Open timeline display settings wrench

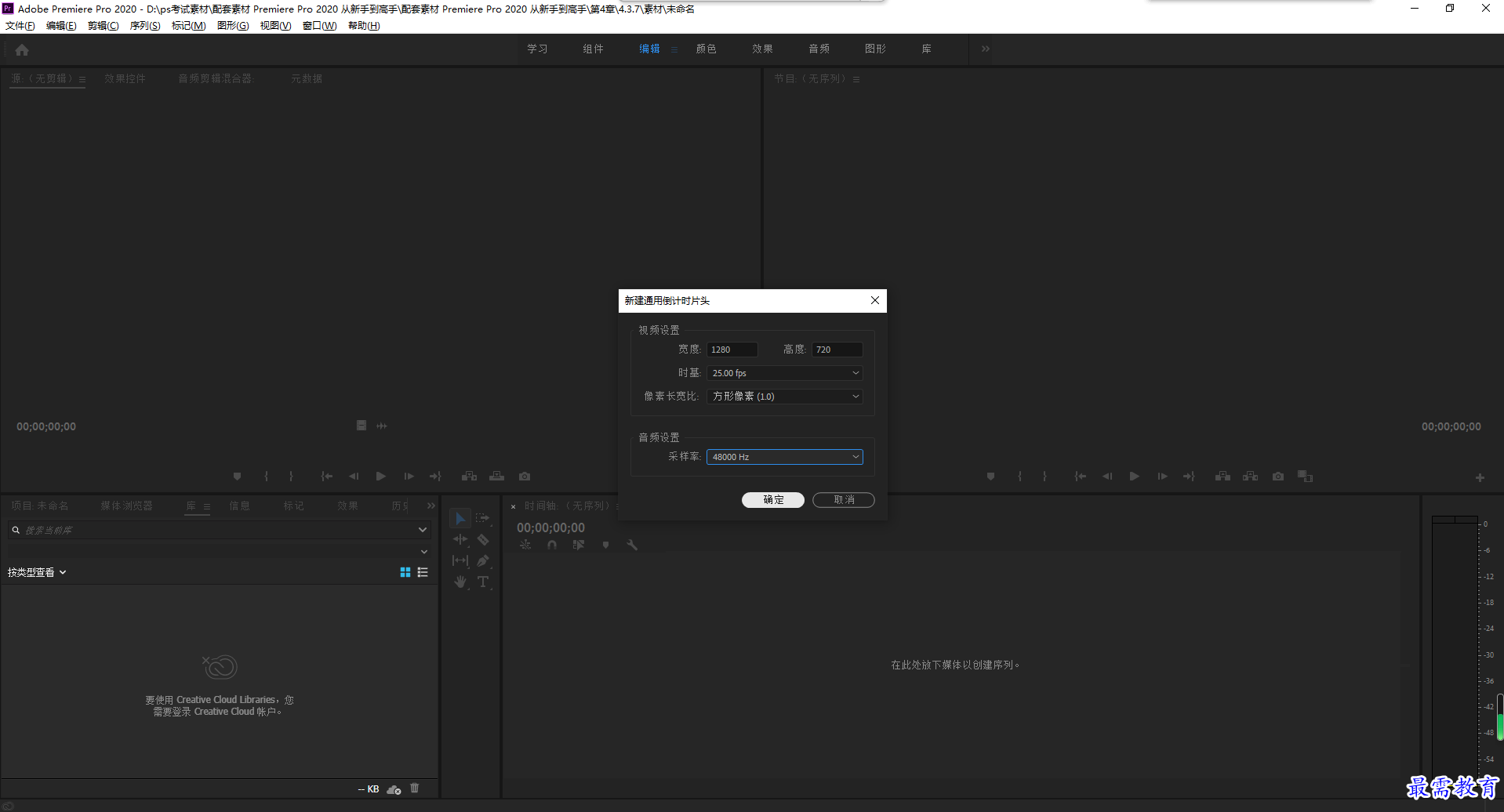[632, 545]
